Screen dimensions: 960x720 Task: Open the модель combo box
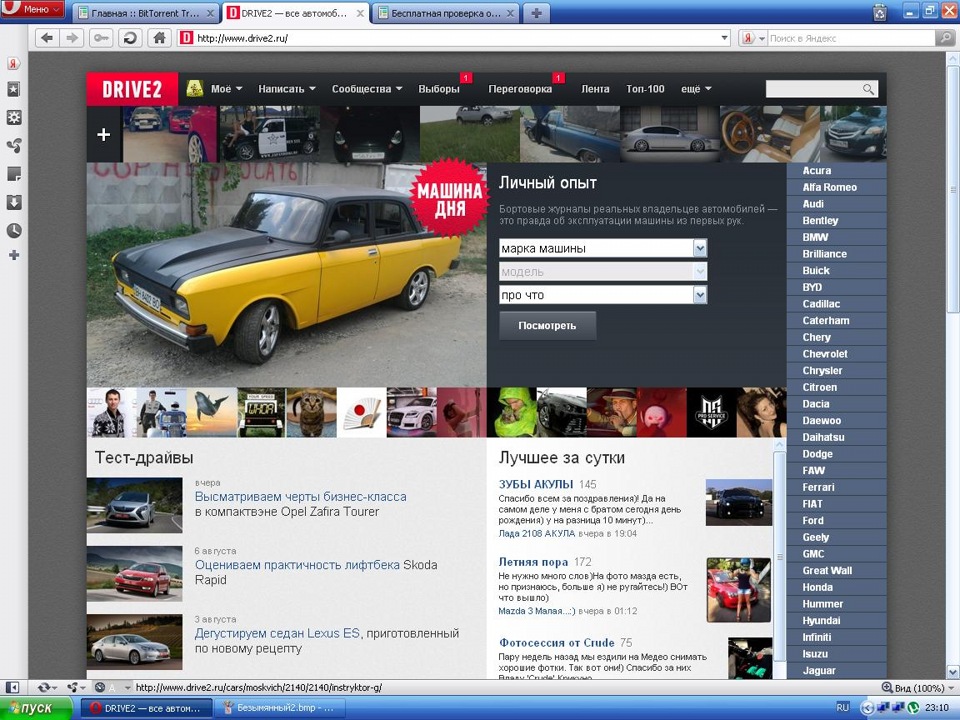pos(603,271)
